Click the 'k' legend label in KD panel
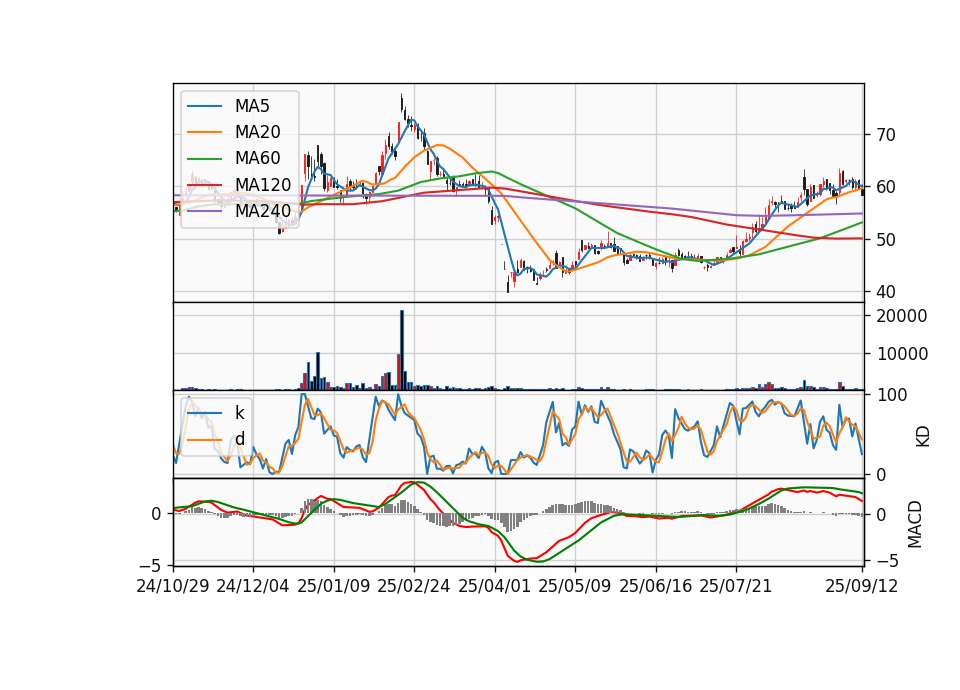Screen dimensions: 960x690 (239, 413)
